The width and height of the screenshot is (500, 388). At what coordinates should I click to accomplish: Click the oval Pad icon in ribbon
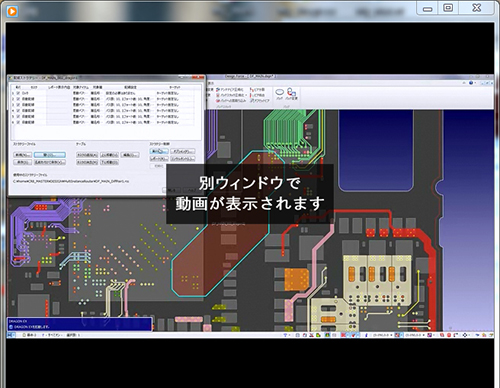pyautogui.click(x=279, y=92)
